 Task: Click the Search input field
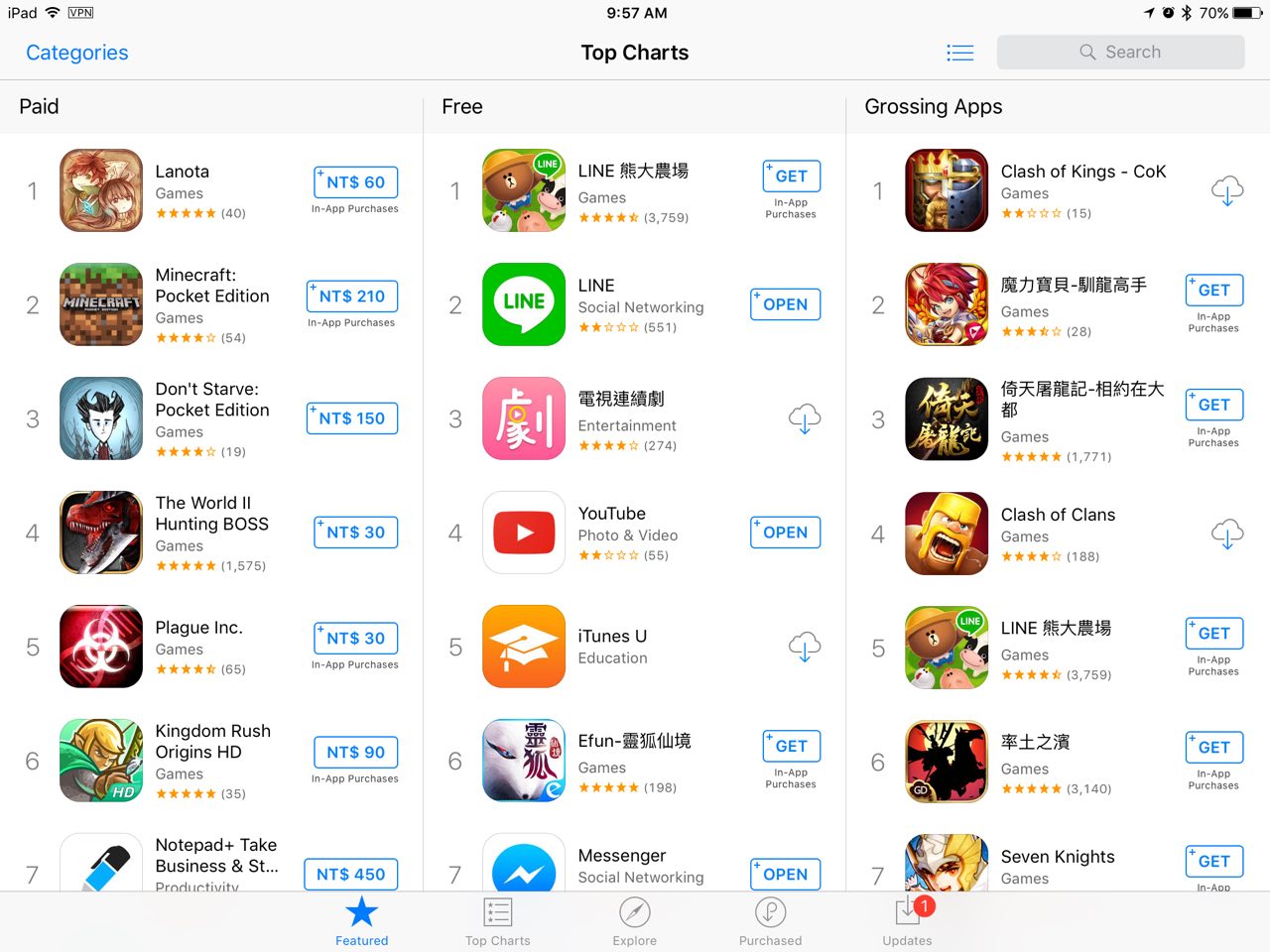pyautogui.click(x=1120, y=53)
